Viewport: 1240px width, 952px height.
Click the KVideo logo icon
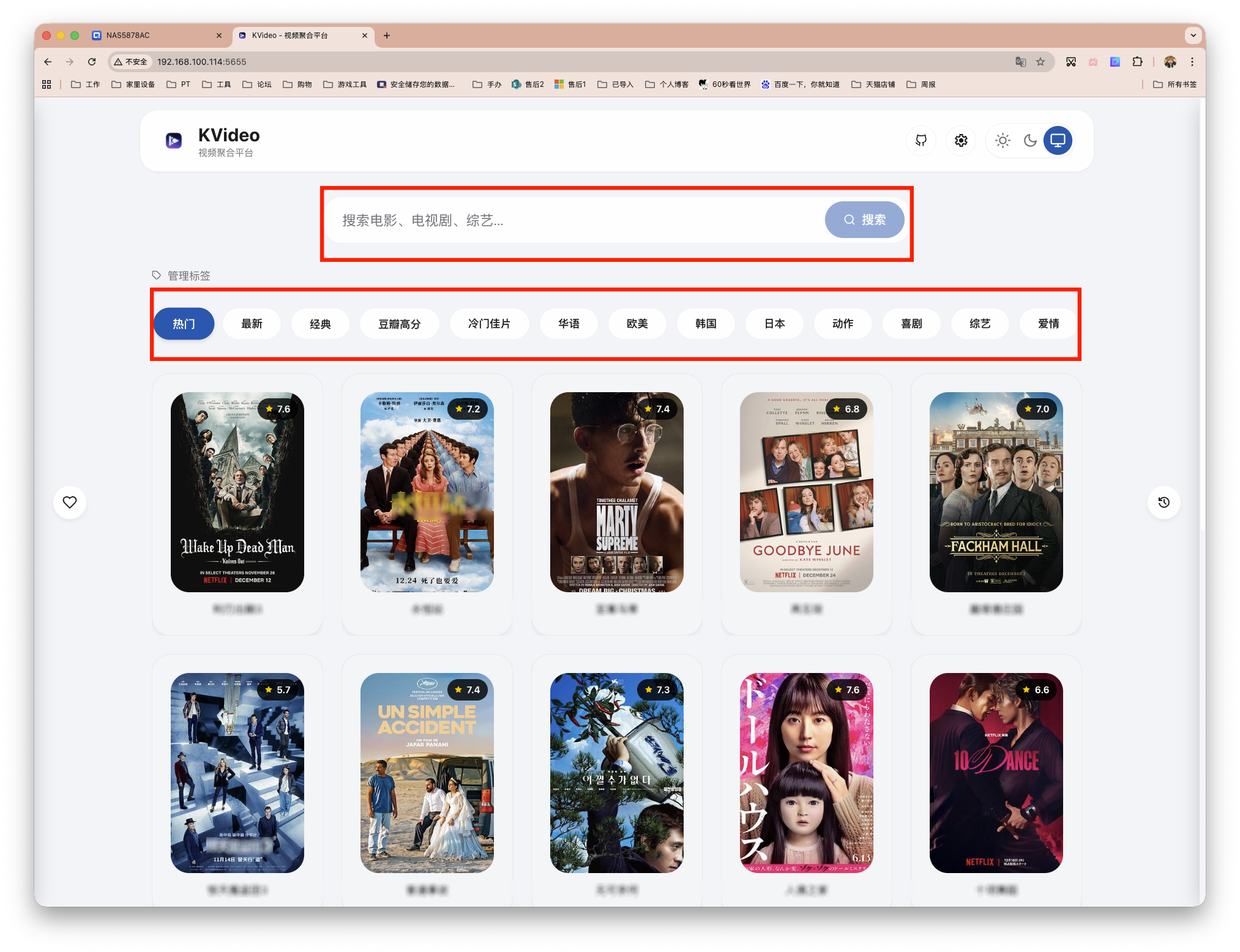(x=174, y=141)
